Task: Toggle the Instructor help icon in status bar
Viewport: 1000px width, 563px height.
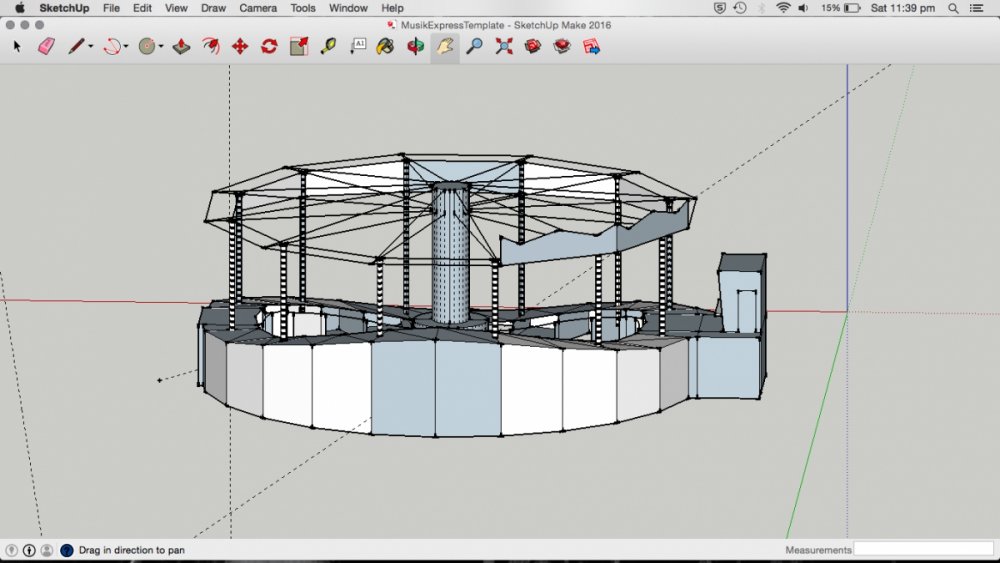Action: pos(67,550)
